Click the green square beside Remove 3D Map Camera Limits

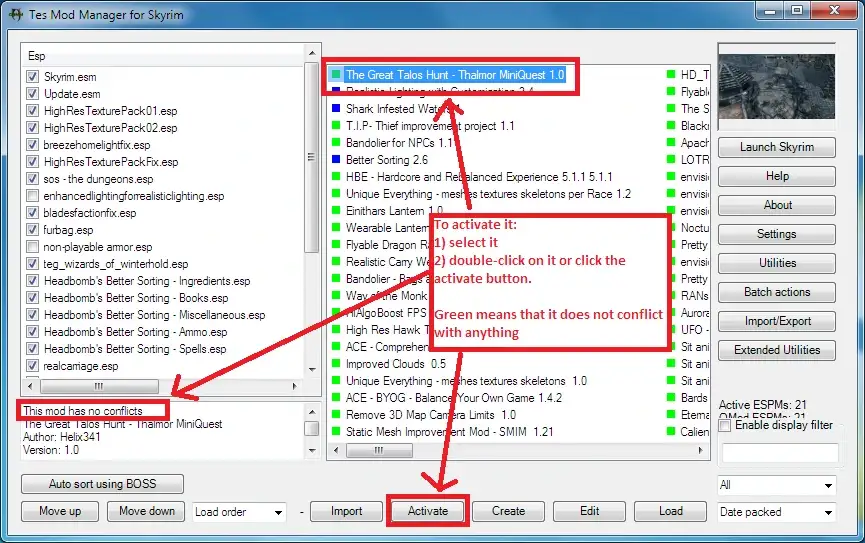tap(337, 415)
